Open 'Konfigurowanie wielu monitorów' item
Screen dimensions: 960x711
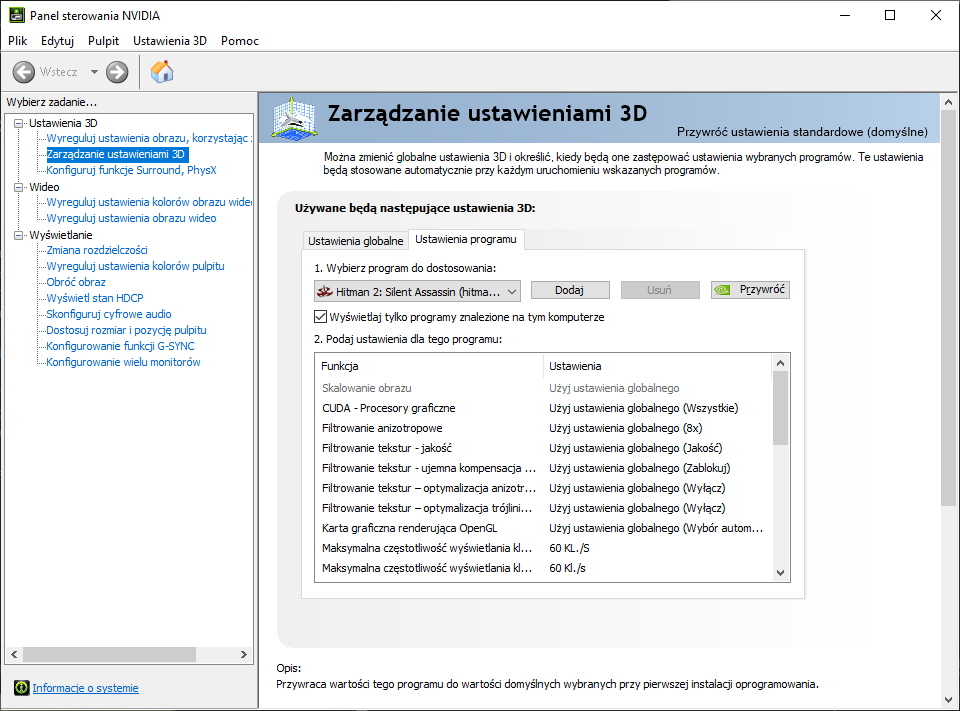coord(124,361)
